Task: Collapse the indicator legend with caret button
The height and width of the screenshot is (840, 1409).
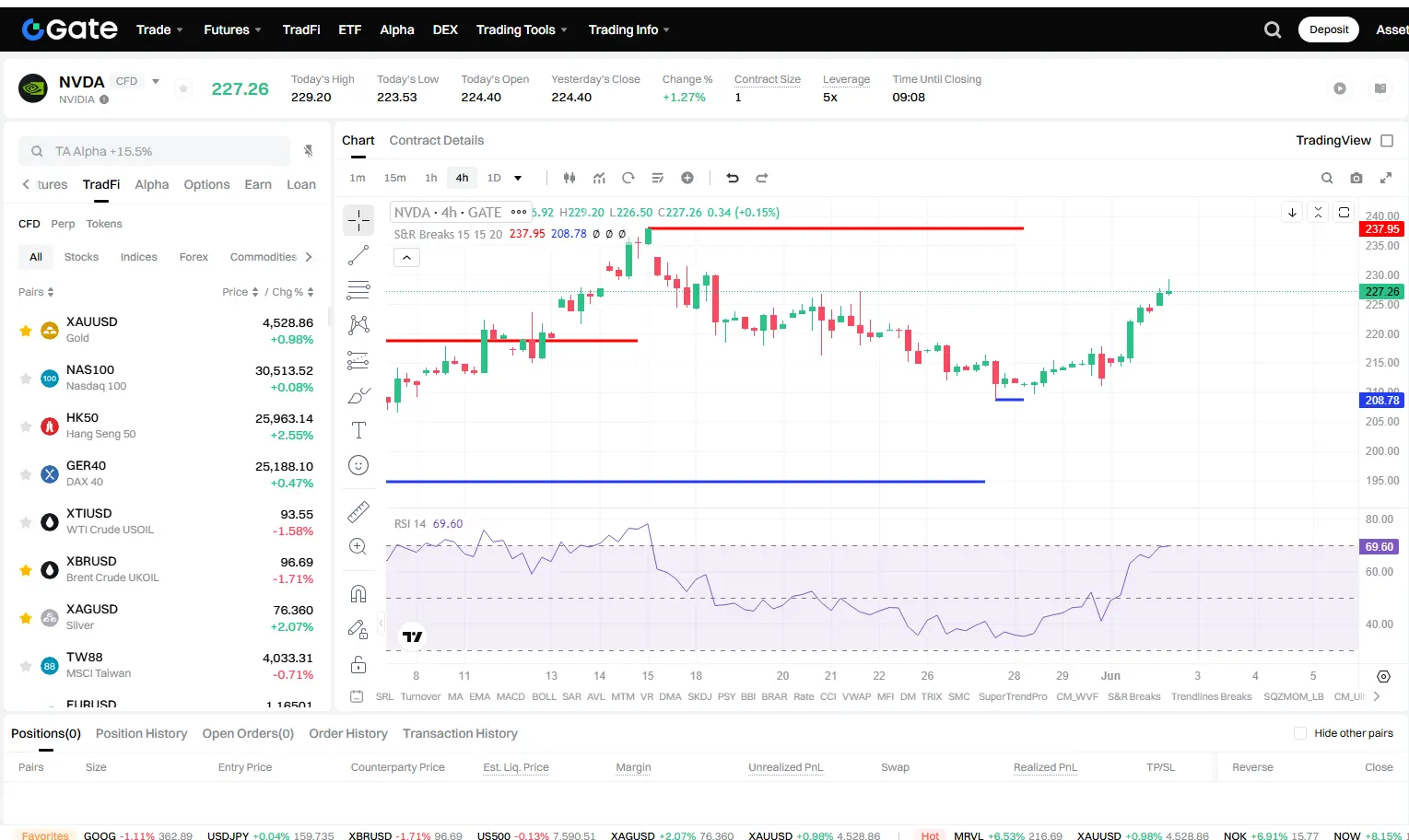Action: (x=406, y=258)
